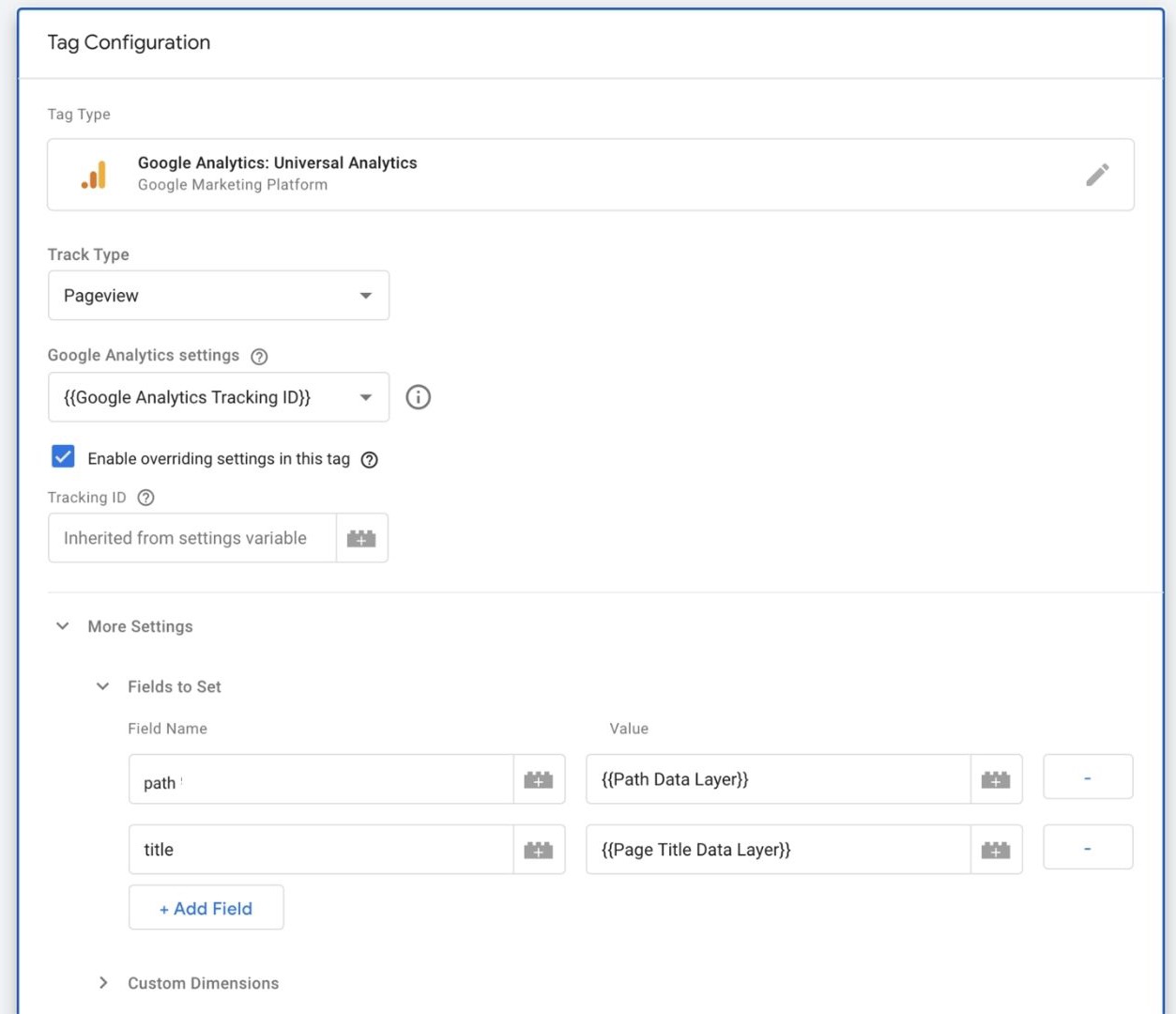Click the variable picker icon for Tracking ID
The image size is (1176, 1014).
pyautogui.click(x=361, y=538)
